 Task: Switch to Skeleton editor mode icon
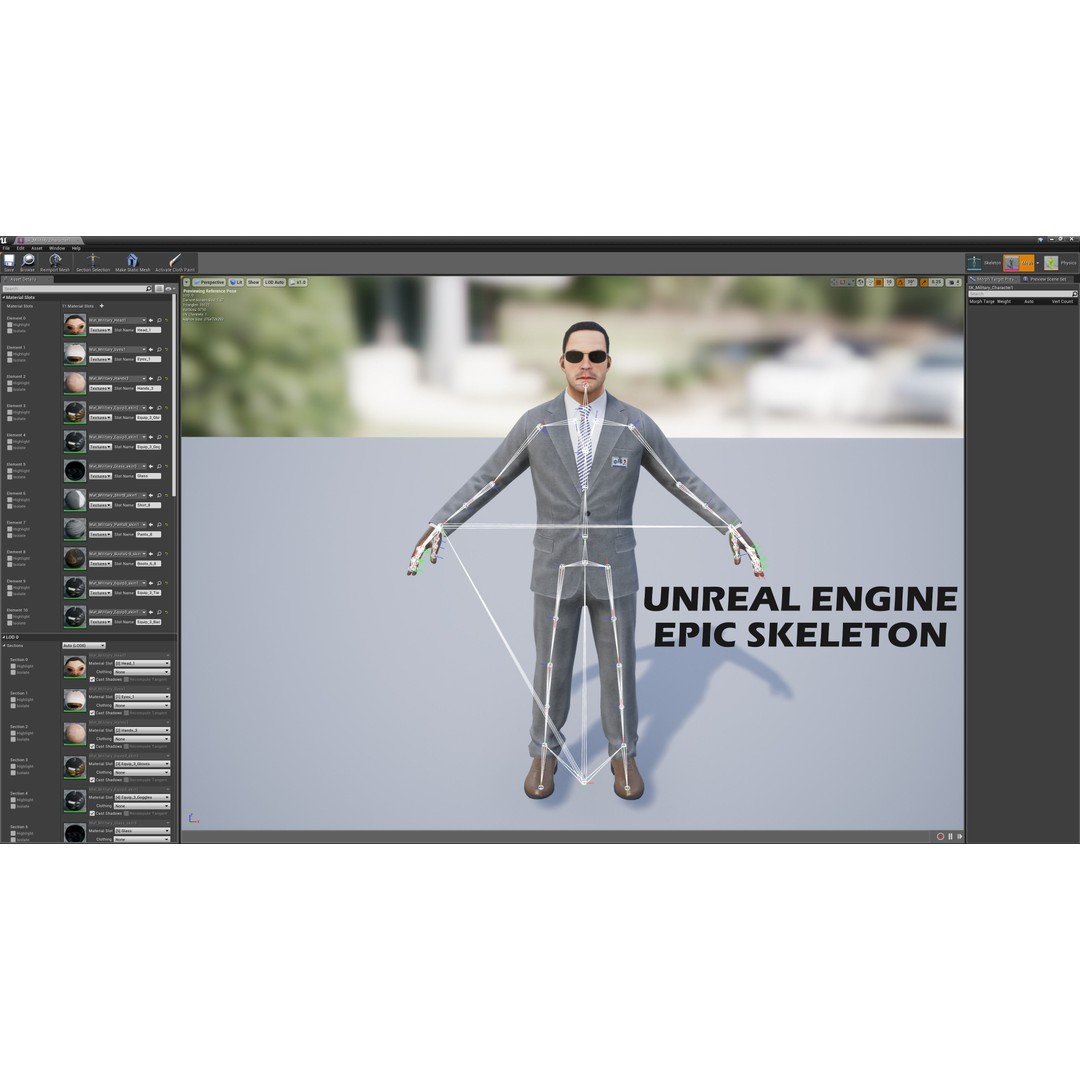[974, 262]
